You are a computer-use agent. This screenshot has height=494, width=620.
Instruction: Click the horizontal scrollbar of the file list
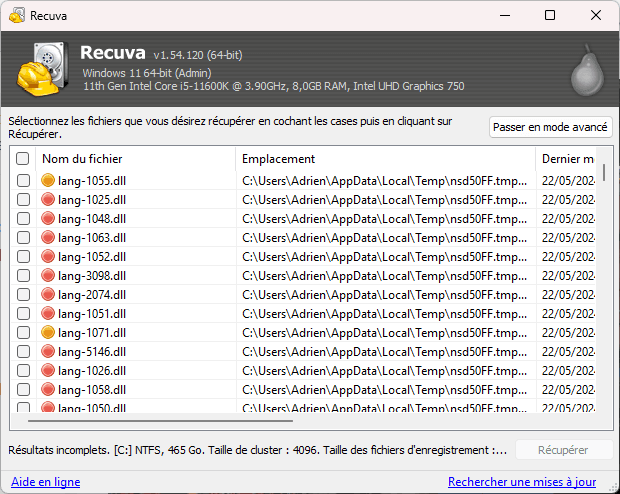point(160,421)
